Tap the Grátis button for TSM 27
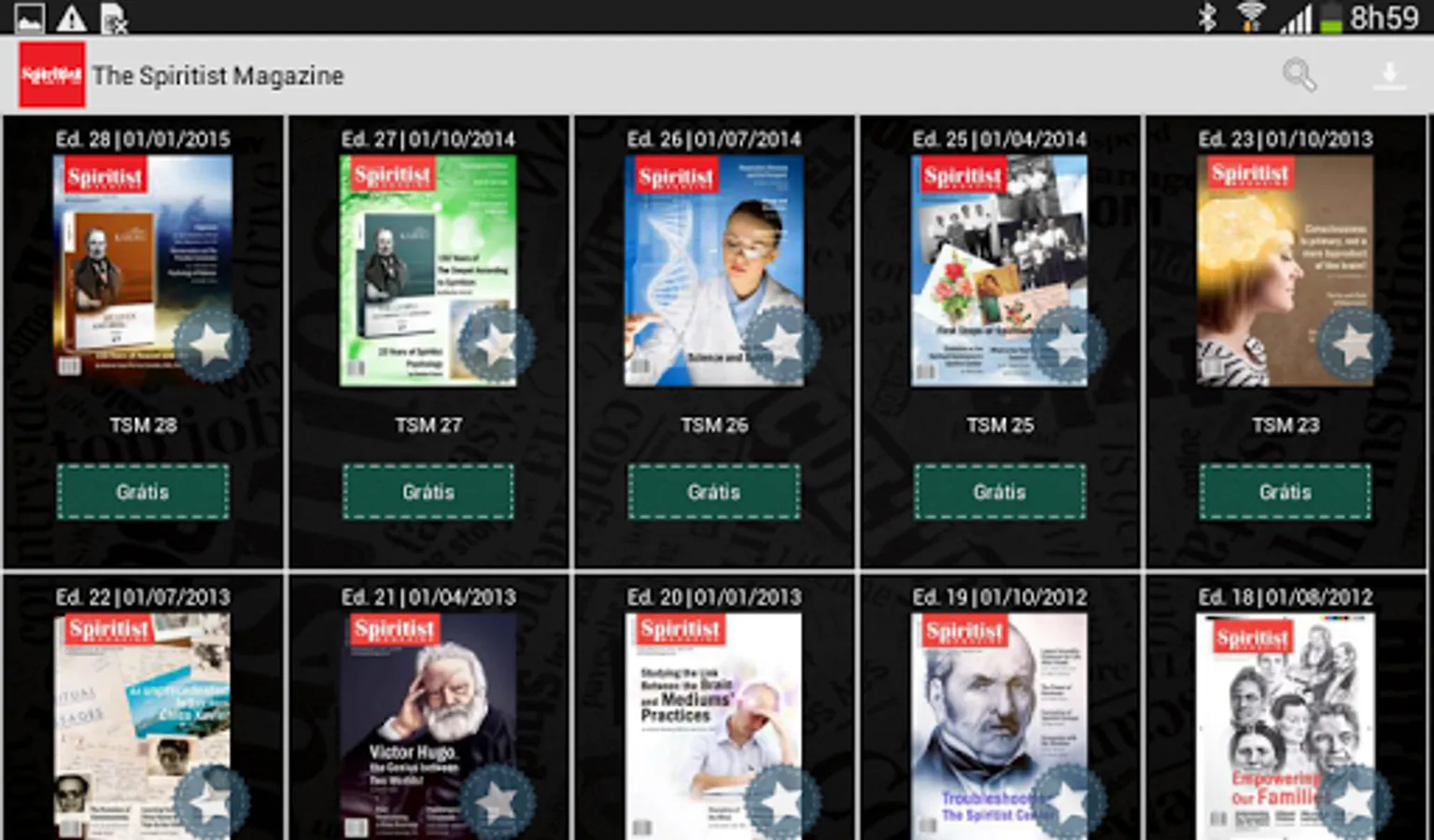Screen dimensions: 1434x840 click(429, 492)
